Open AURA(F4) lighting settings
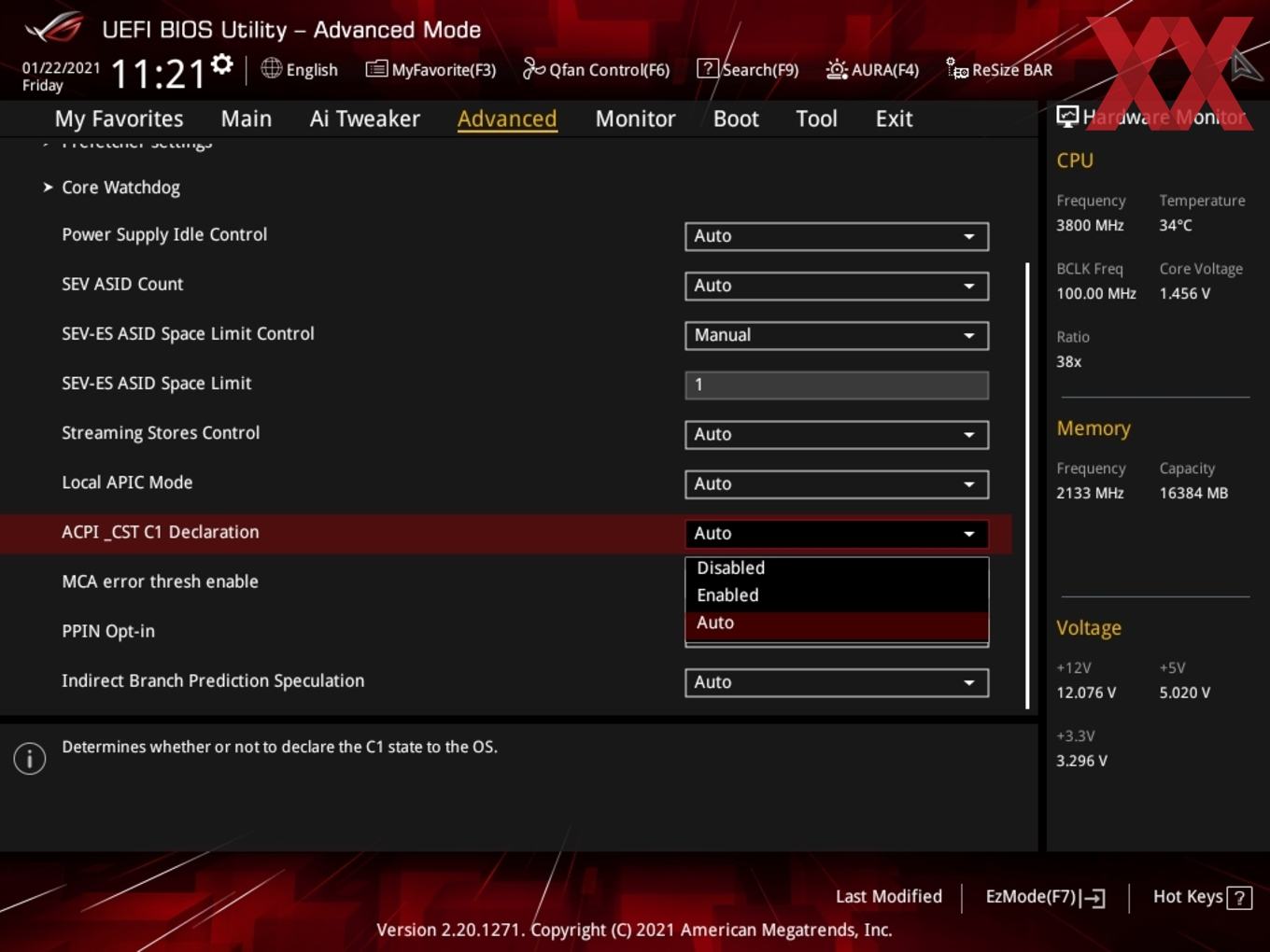 872,69
